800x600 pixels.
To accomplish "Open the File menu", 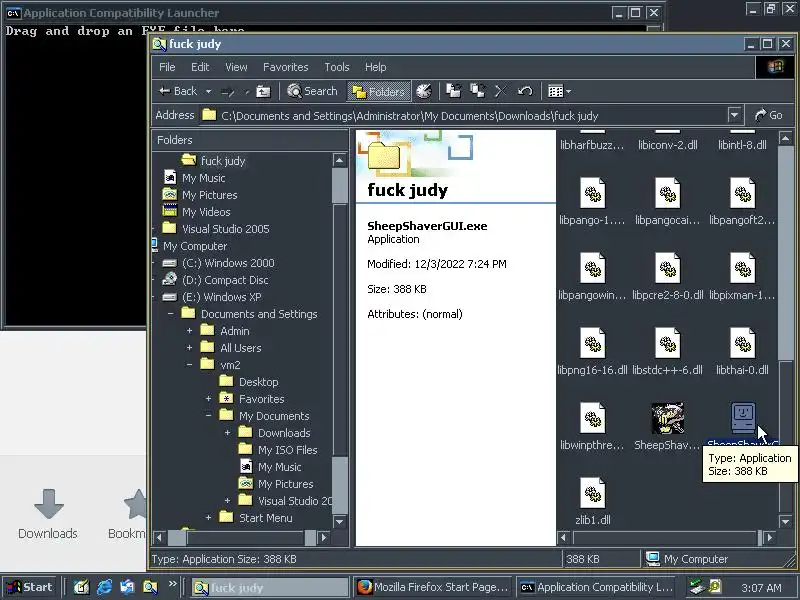I will pos(167,67).
